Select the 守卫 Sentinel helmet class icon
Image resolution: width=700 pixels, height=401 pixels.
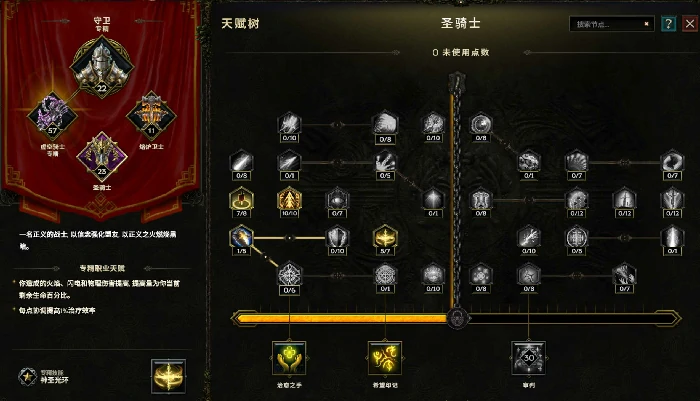pyautogui.click(x=102, y=66)
